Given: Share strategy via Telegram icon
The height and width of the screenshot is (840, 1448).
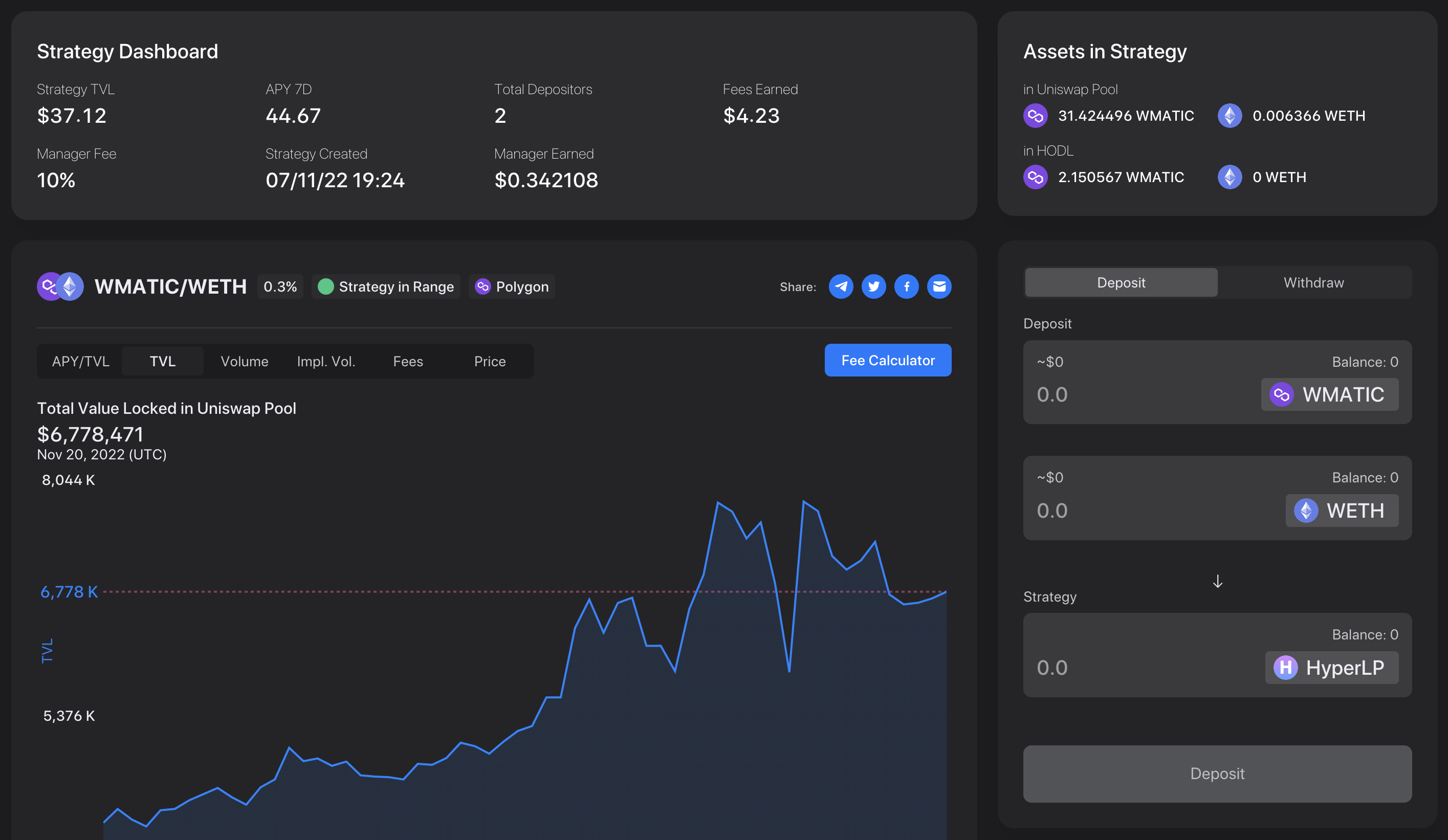Looking at the screenshot, I should [x=841, y=286].
